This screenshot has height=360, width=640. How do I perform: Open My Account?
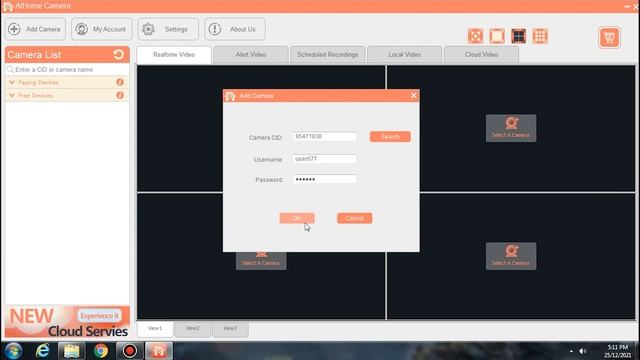pos(102,29)
